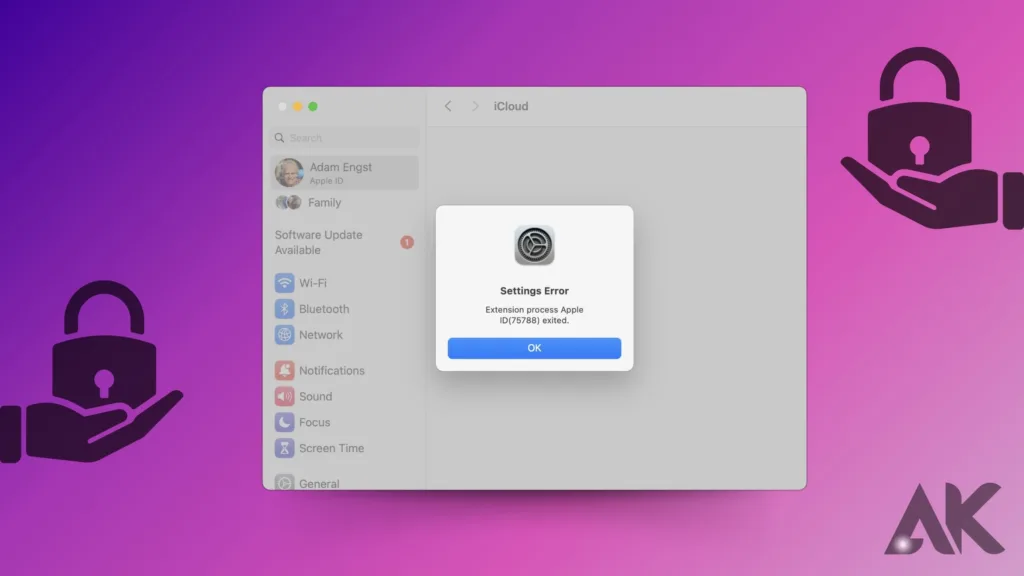The width and height of the screenshot is (1024, 576).
Task: Click the green zoom window button
Action: 313,106
